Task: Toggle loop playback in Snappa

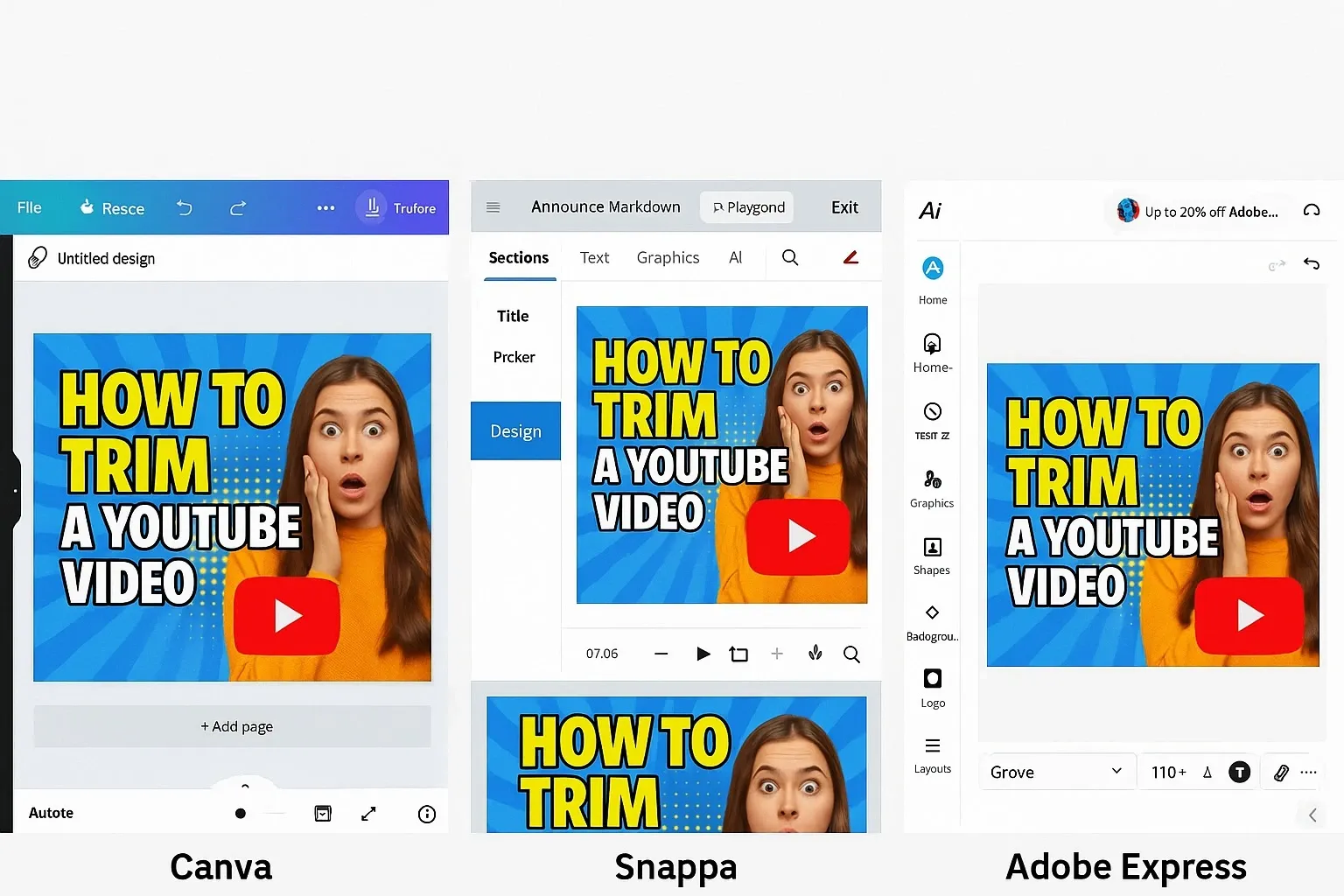Action: [738, 654]
